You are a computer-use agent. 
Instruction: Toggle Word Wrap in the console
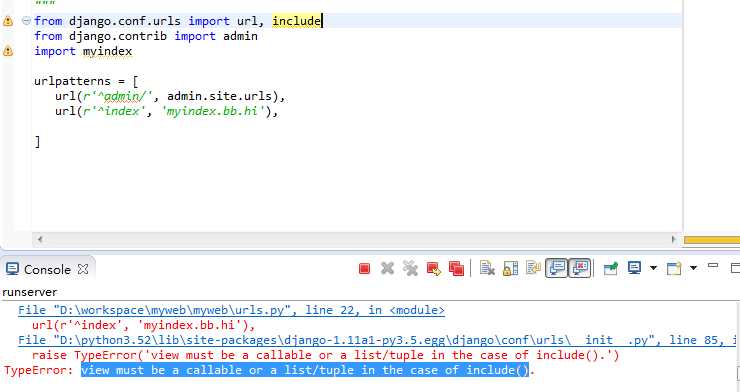533,268
